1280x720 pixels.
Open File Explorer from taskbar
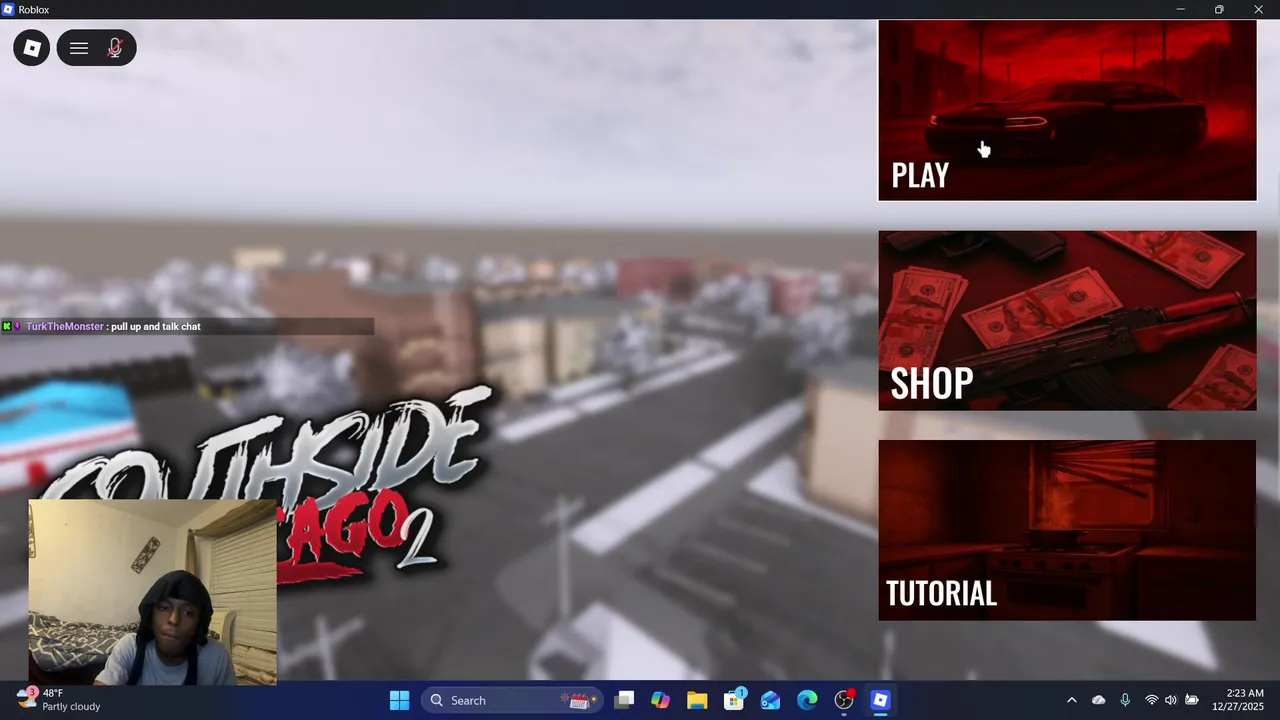coord(697,700)
